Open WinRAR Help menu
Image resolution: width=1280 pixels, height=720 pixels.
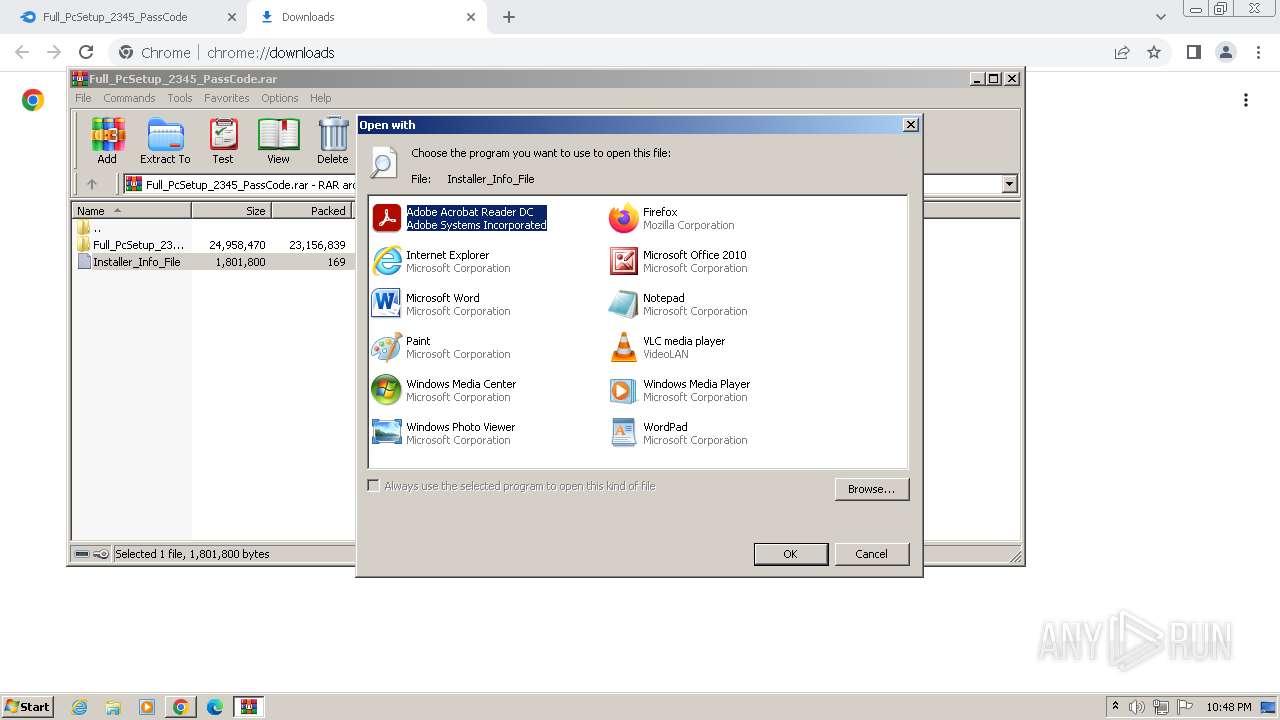tap(320, 98)
